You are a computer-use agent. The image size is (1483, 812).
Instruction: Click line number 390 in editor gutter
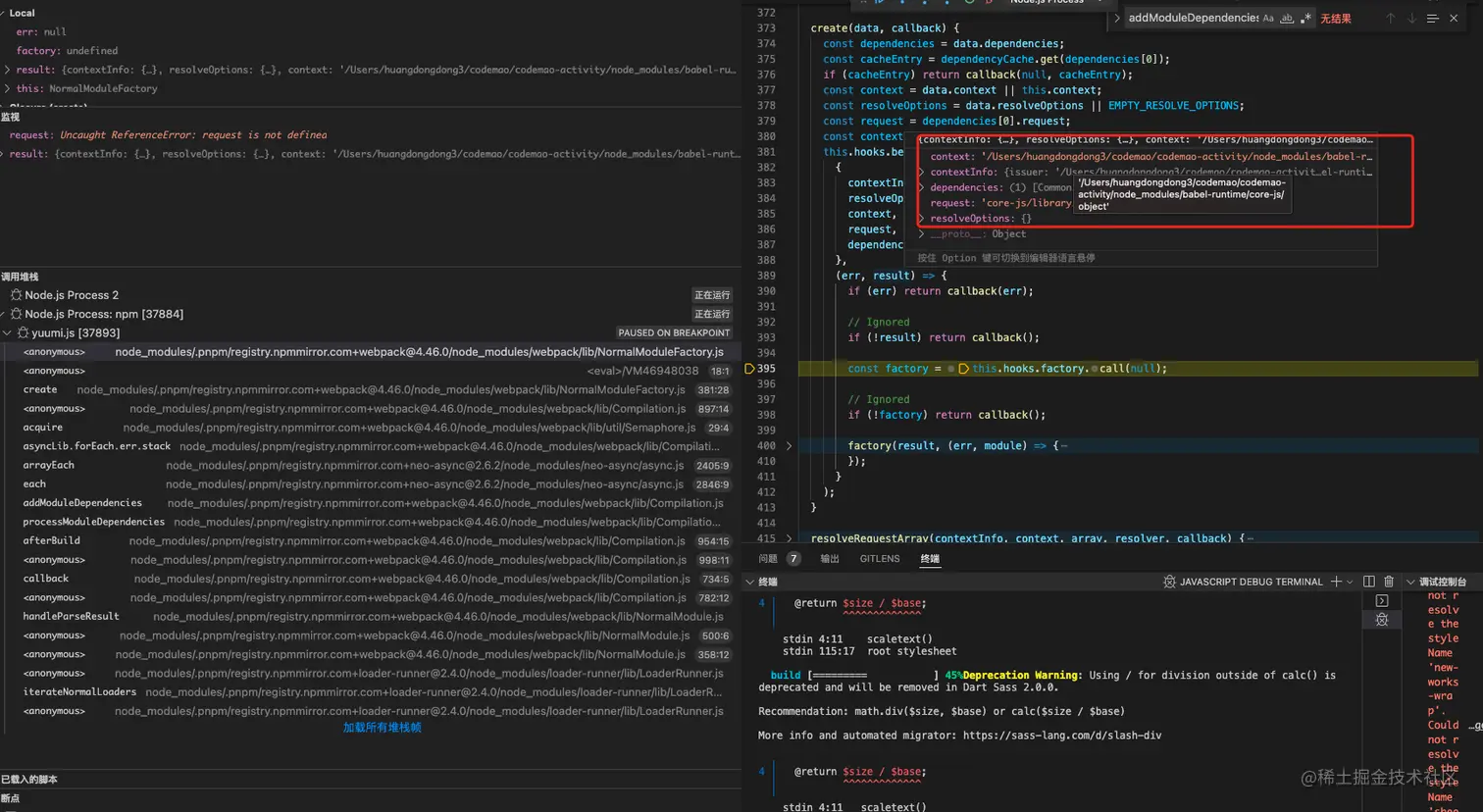766,291
